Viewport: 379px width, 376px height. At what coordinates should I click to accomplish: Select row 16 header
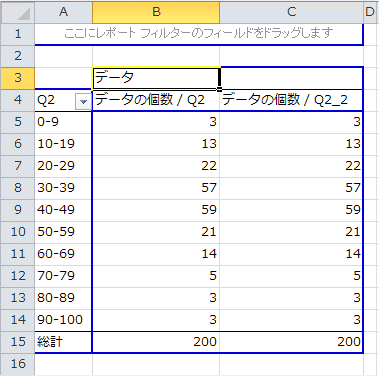point(18,364)
